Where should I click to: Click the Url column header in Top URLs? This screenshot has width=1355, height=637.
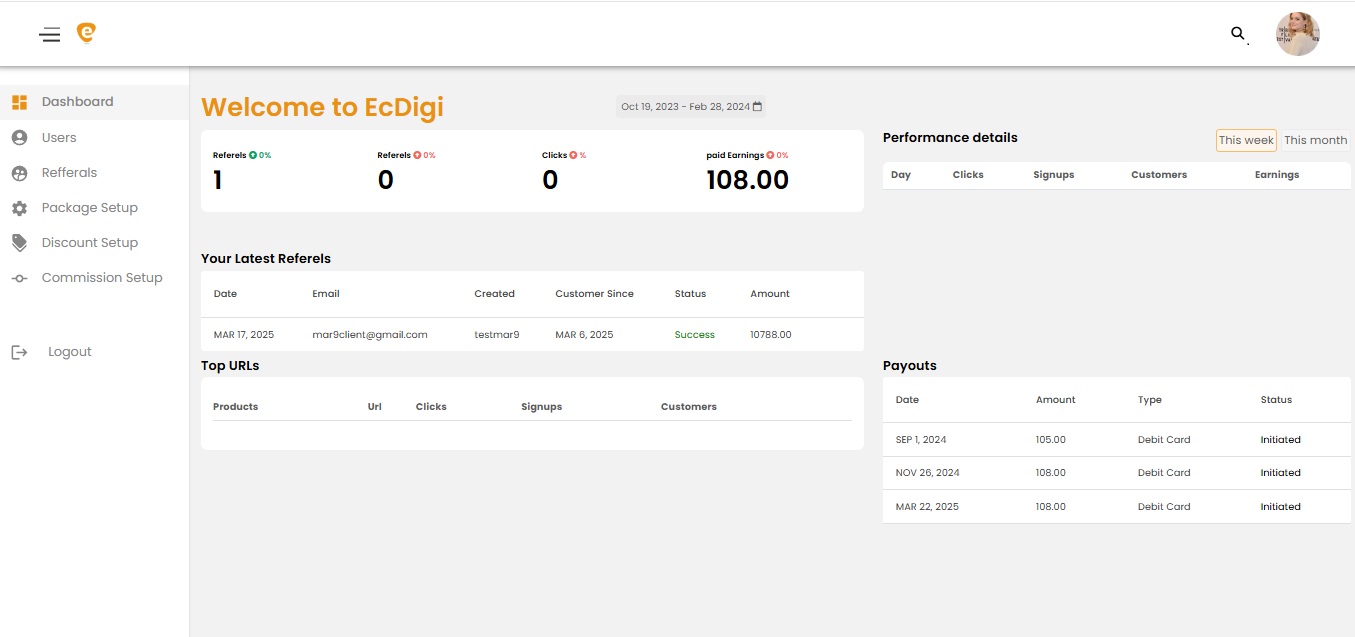tap(375, 407)
